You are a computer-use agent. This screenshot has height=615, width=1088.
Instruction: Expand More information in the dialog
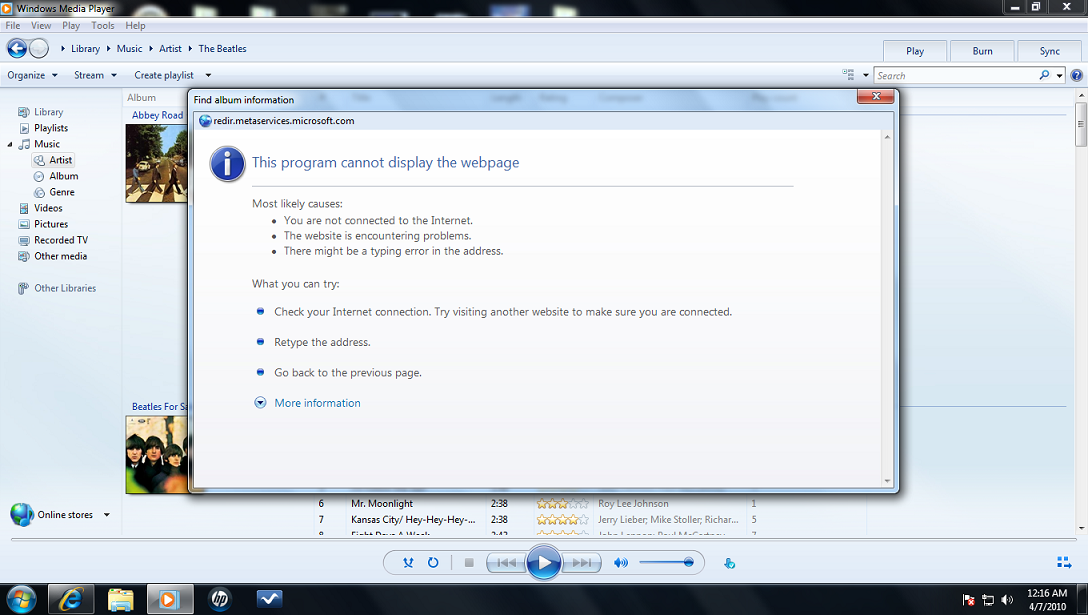tap(260, 403)
